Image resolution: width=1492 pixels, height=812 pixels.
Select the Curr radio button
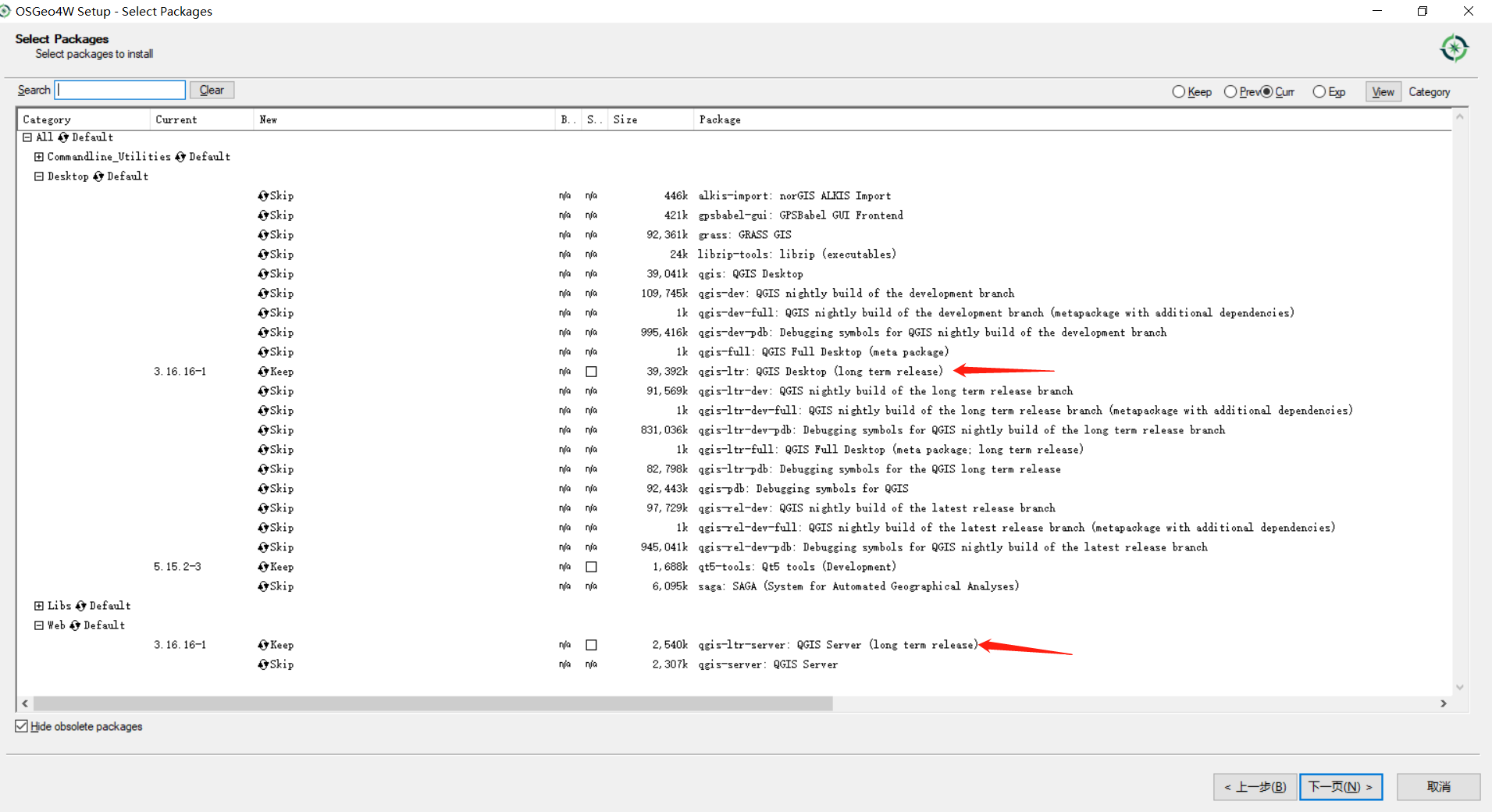(1266, 92)
